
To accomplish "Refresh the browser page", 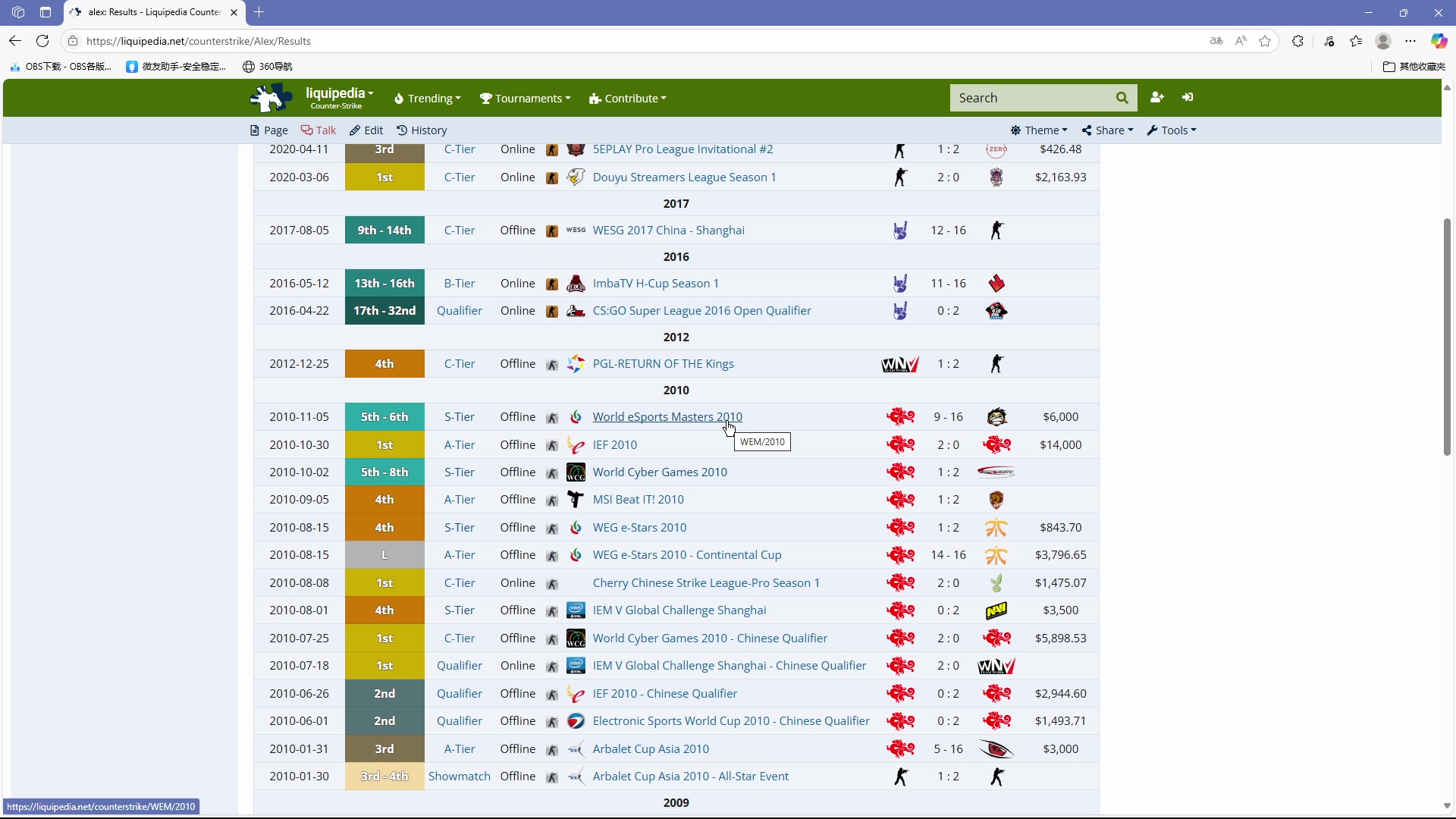I will click(x=42, y=41).
